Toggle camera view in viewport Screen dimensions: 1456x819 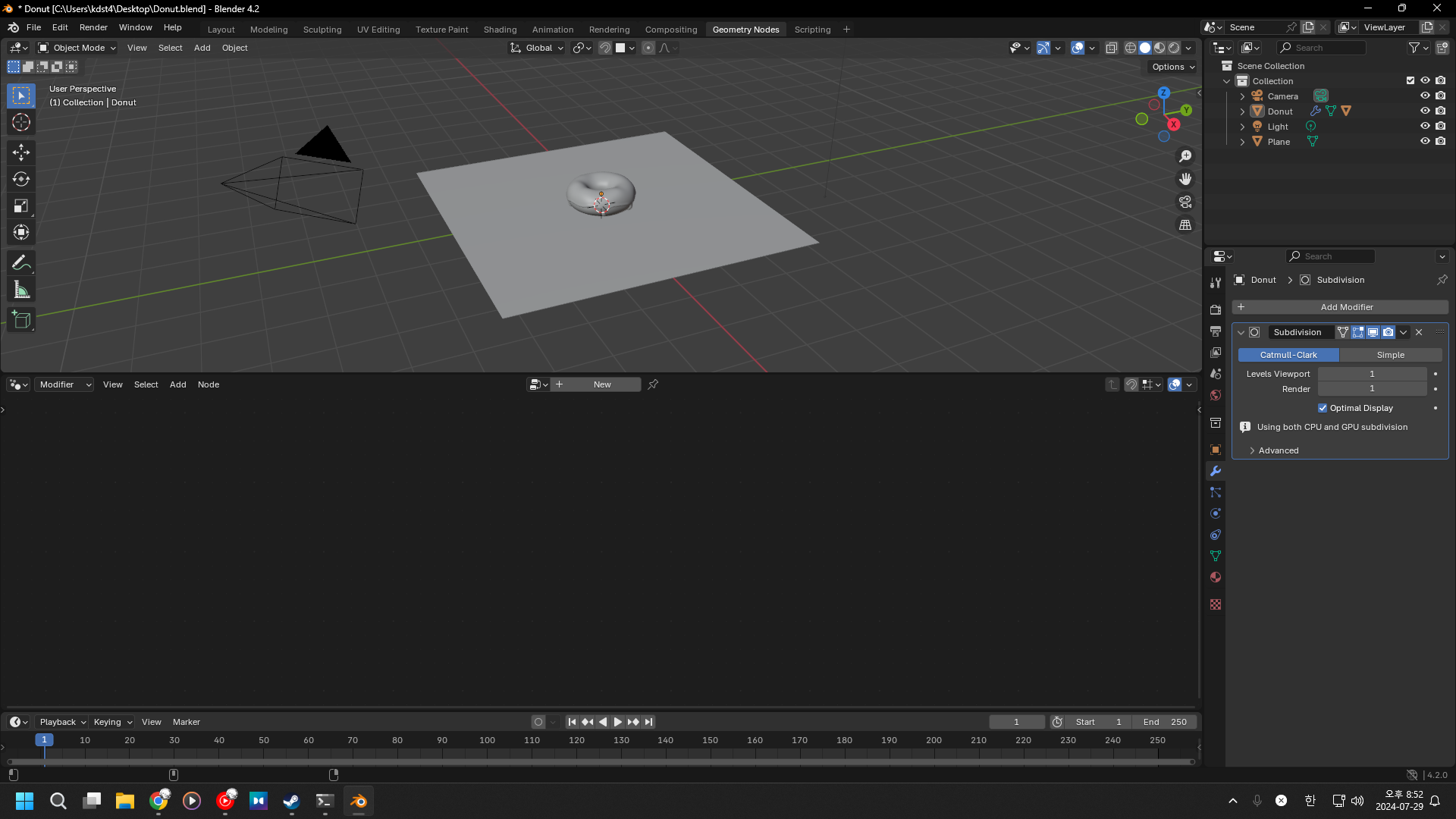point(1185,202)
